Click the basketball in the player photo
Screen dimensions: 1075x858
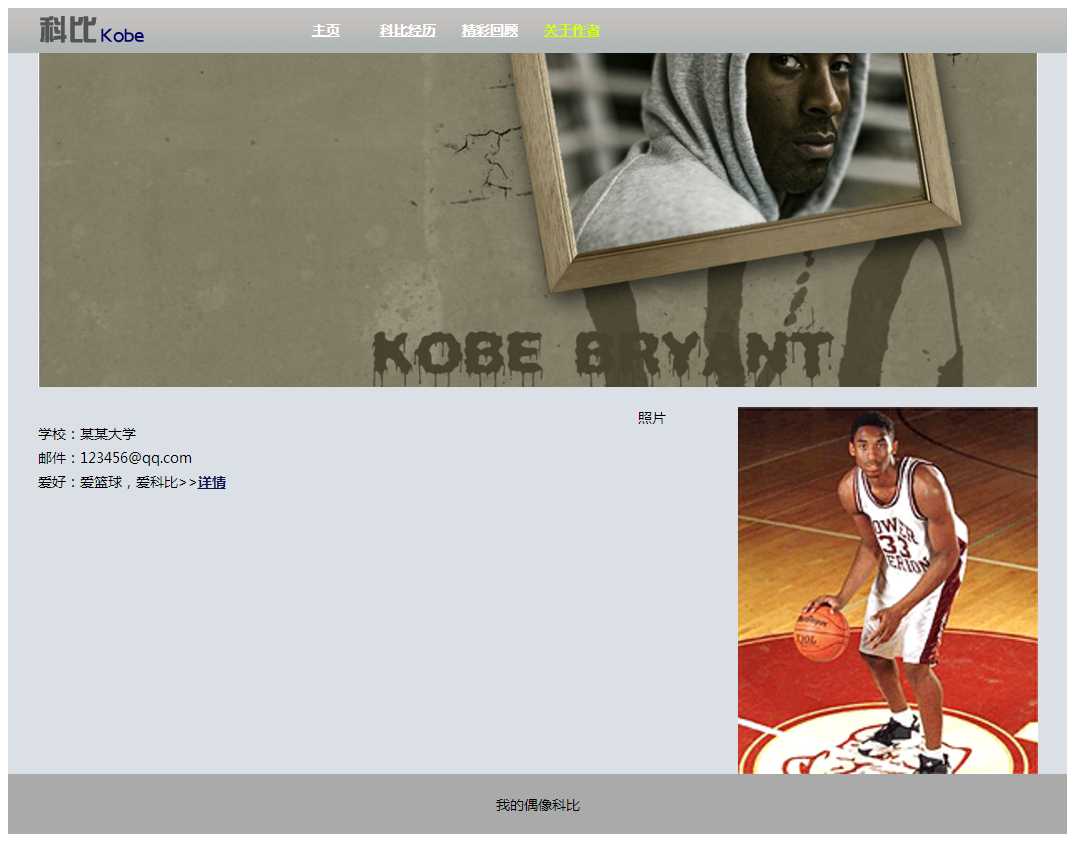point(821,634)
